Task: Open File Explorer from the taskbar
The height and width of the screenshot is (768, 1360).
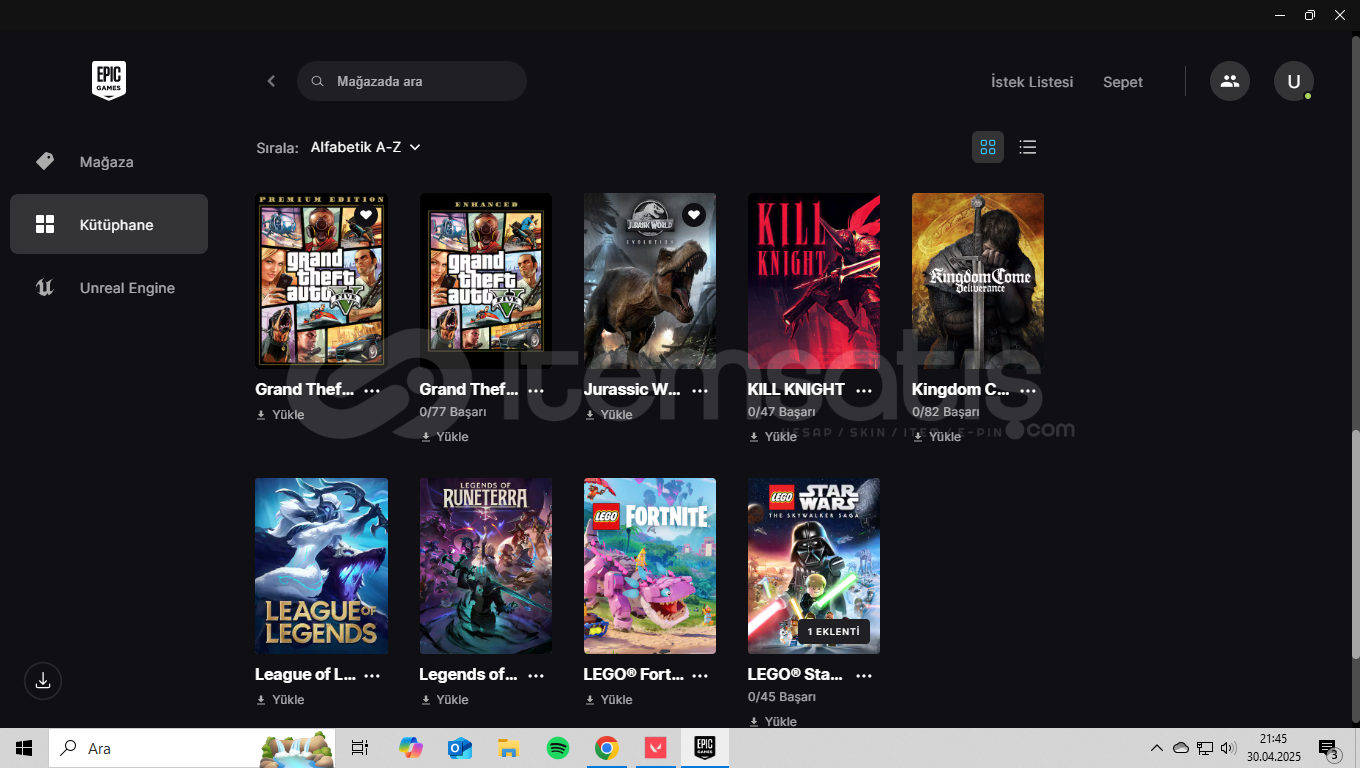Action: 508,748
